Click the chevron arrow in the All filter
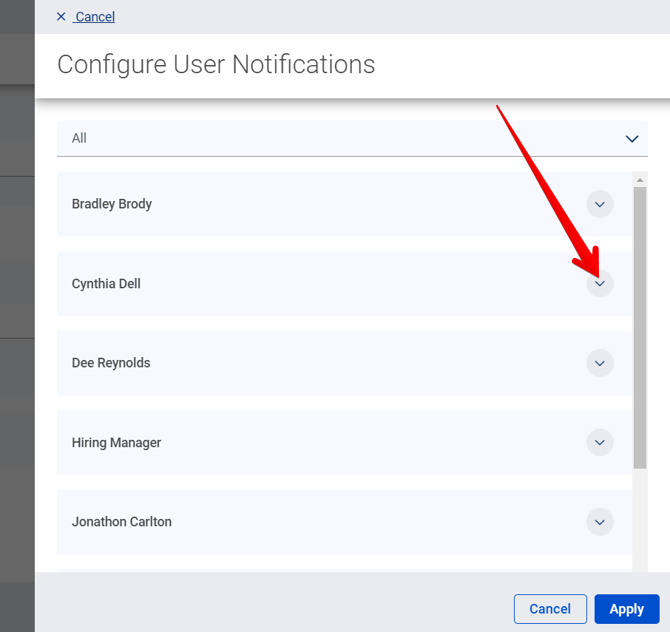 click(631, 139)
